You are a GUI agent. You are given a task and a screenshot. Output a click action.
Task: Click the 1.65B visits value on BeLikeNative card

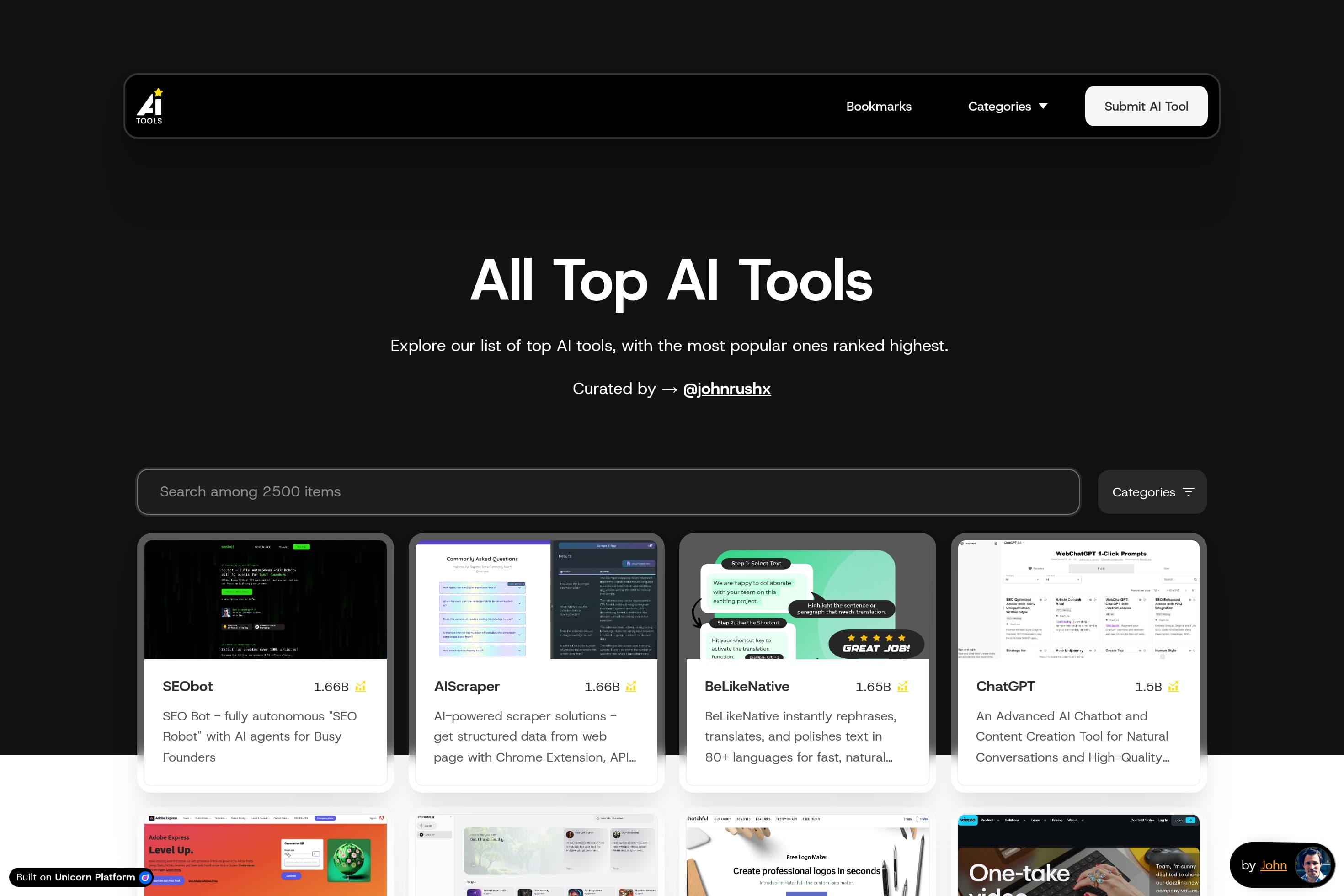(873, 687)
